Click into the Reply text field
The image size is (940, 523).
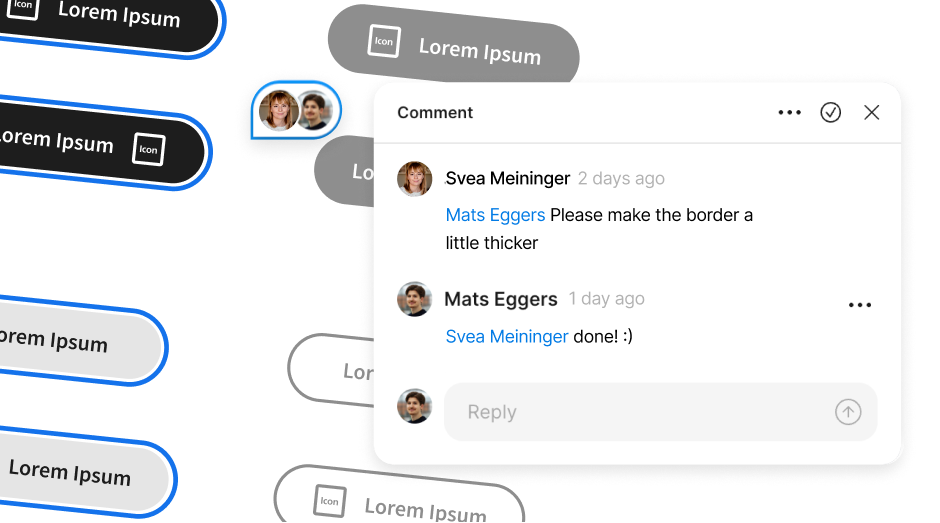tap(661, 412)
